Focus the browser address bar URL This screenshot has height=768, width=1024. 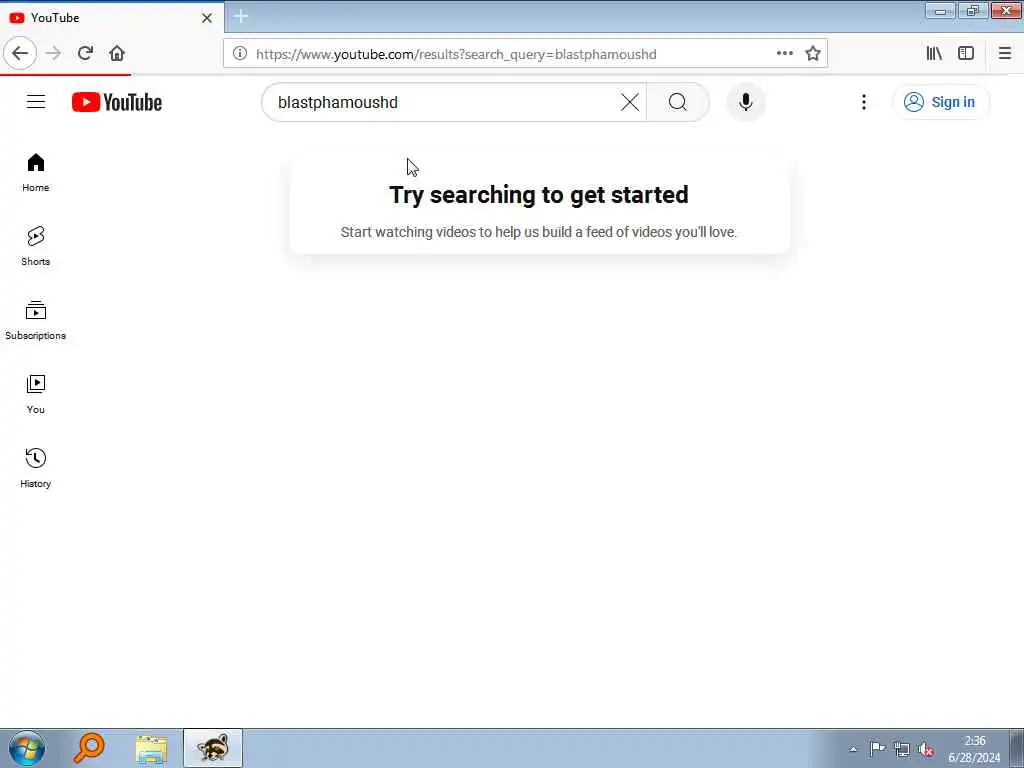click(456, 54)
